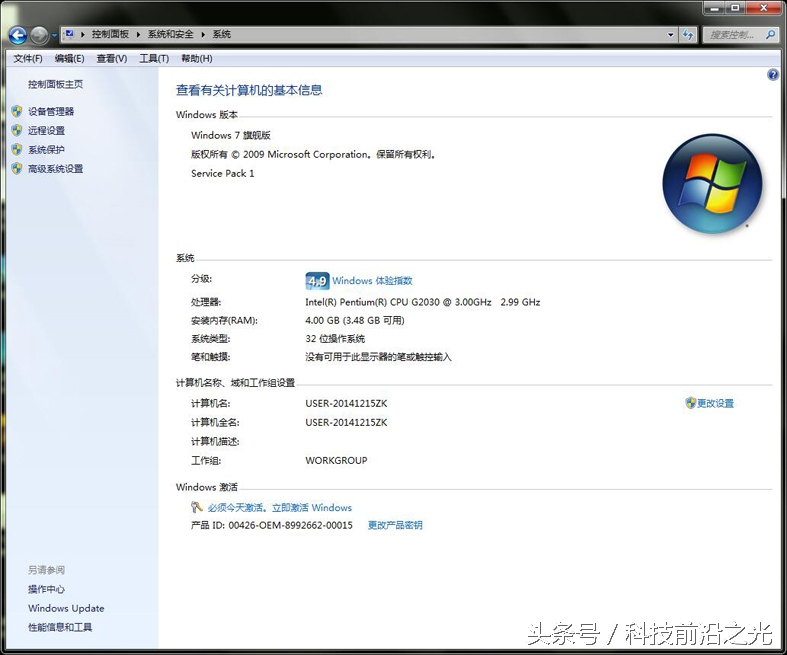This screenshot has width=787, height=655.
Task: Select the 32 位操作系统 value
Action: pos(335,339)
